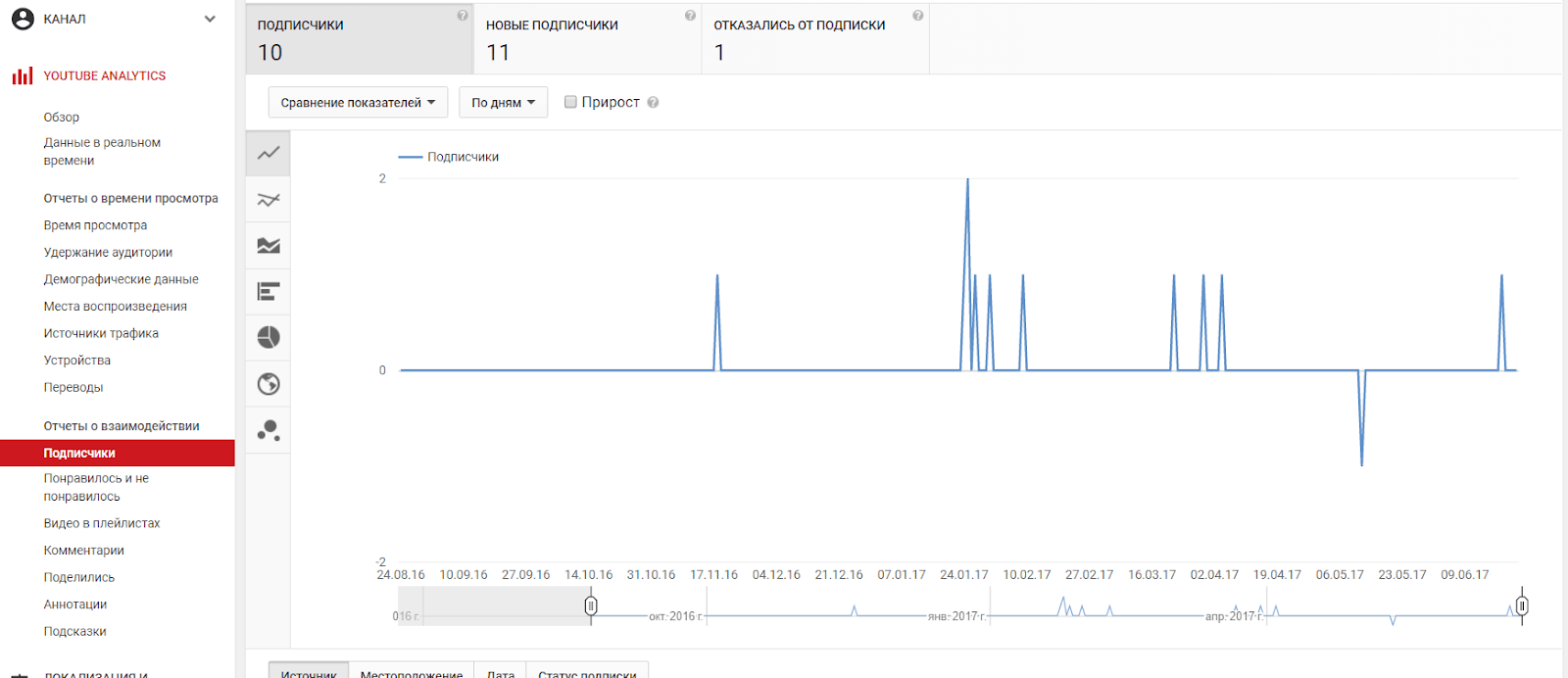
Task: Open Отчеты о взаимодействии section
Action: tap(122, 426)
